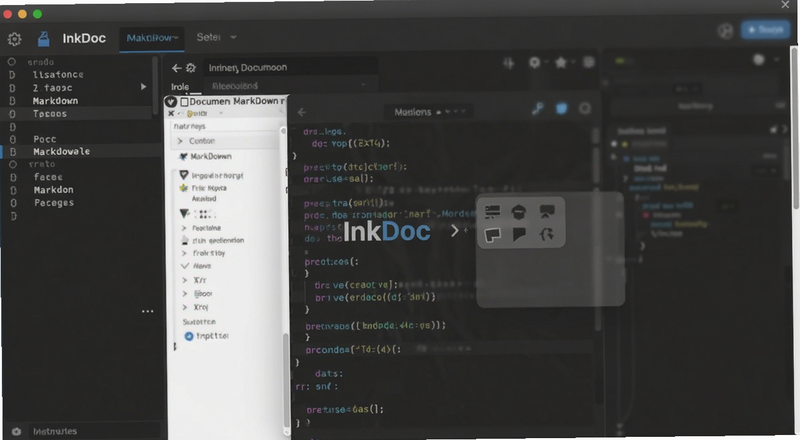This screenshot has width=800, height=440.
Task: Select bottom-middle flag icon in overlay grid
Action: point(519,235)
